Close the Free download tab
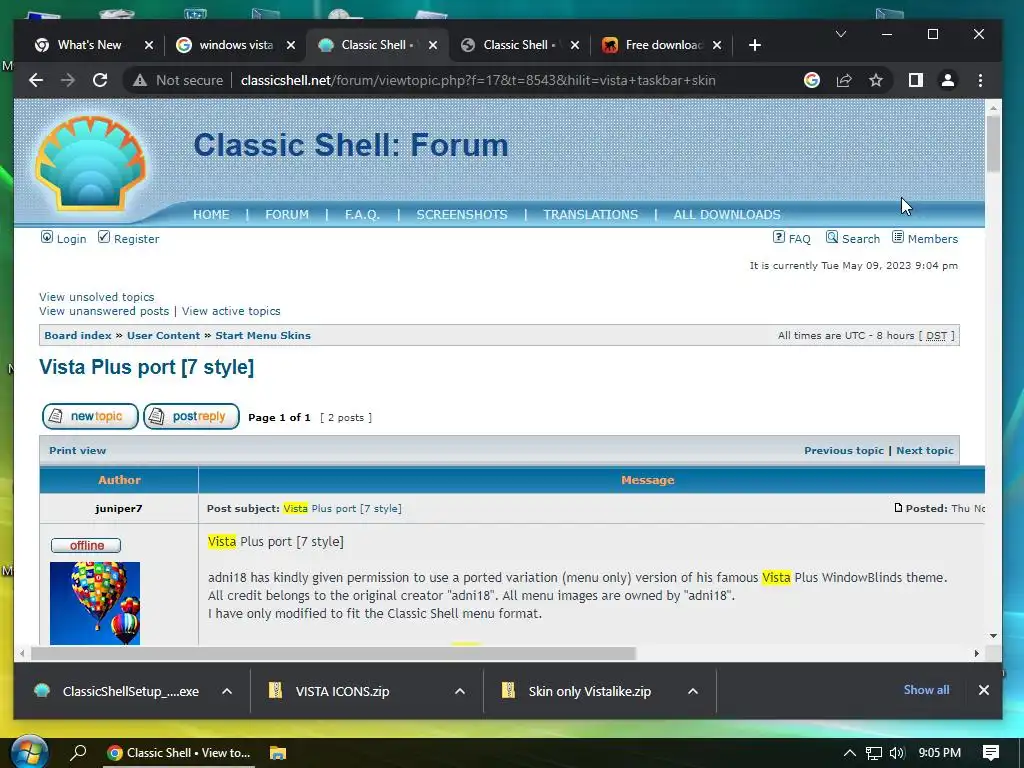This screenshot has height=768, width=1024. pyautogui.click(x=717, y=45)
